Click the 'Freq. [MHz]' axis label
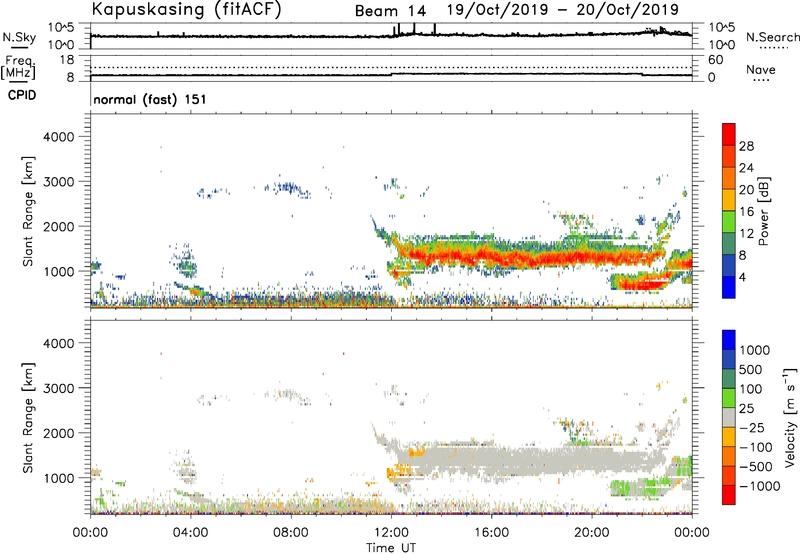The height and width of the screenshot is (554, 800). pyautogui.click(x=19, y=68)
